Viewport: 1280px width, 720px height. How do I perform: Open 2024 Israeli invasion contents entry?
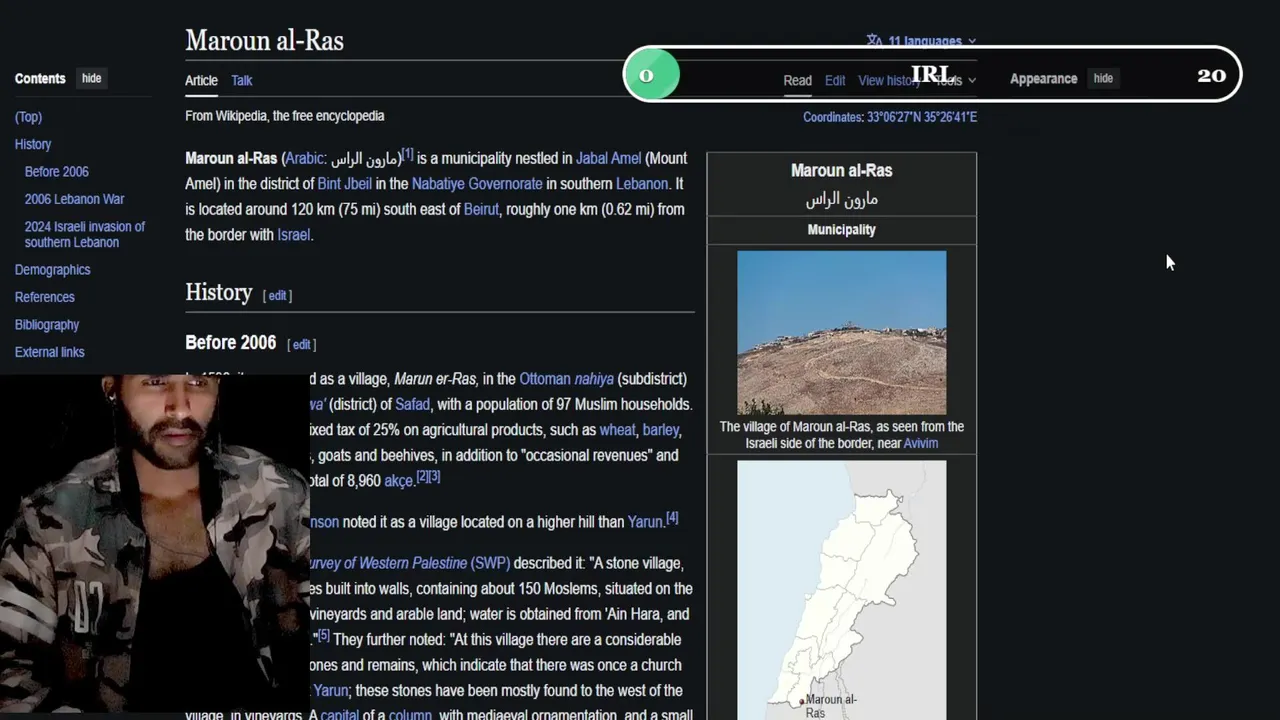85,234
